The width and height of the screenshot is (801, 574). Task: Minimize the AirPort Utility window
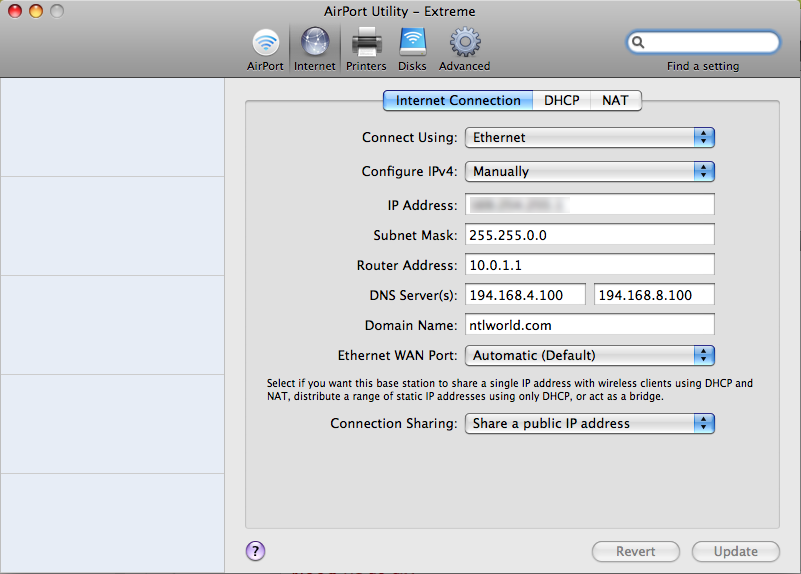pyautogui.click(x=36, y=11)
